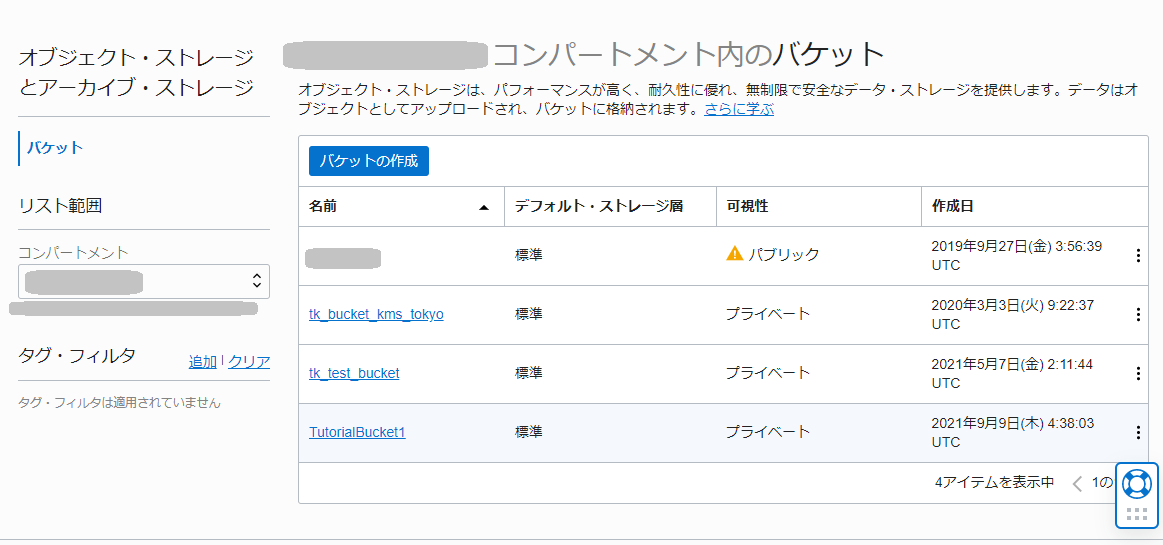This screenshot has height=545, width=1163.
Task: Select バケット in the left sidebar
Action: click(x=55, y=148)
